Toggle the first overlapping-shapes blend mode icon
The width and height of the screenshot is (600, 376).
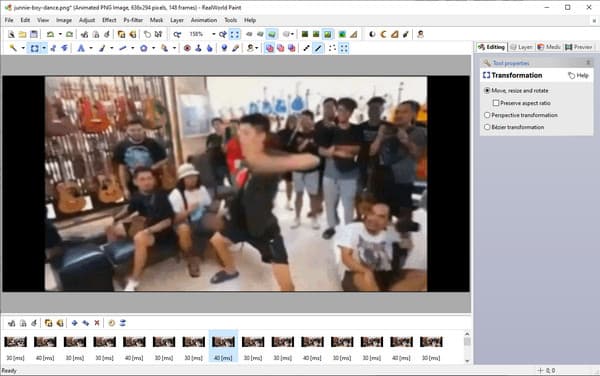pyautogui.click(x=270, y=48)
